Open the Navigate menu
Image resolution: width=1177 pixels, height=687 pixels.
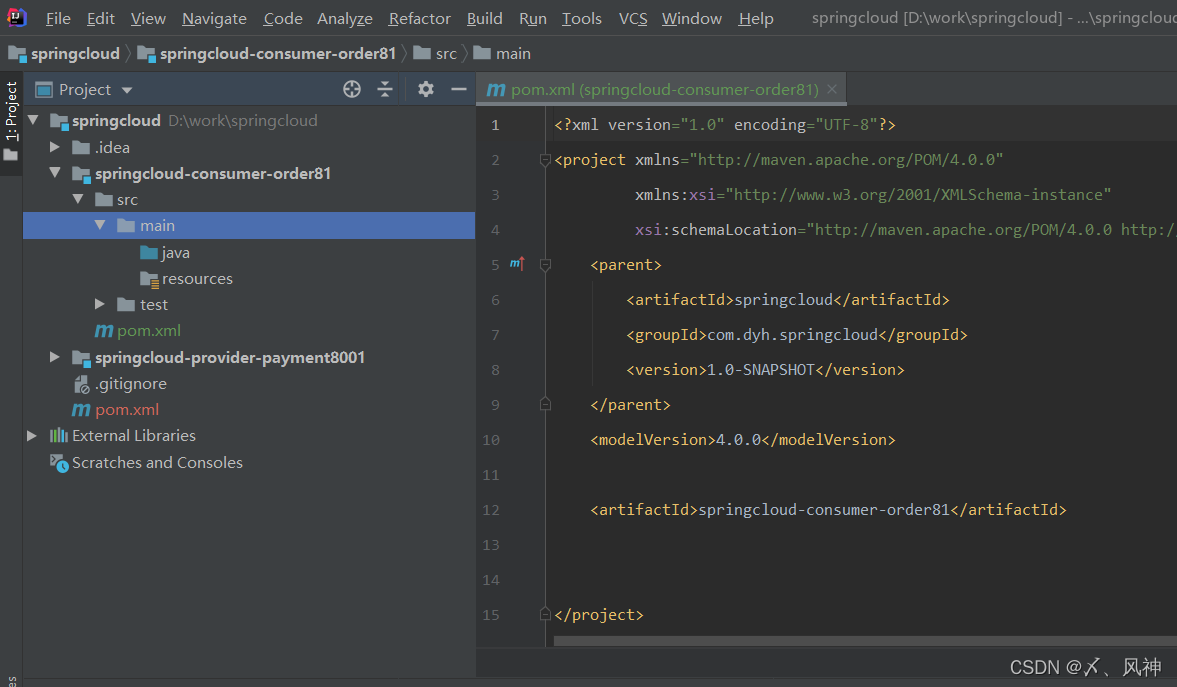pos(214,18)
